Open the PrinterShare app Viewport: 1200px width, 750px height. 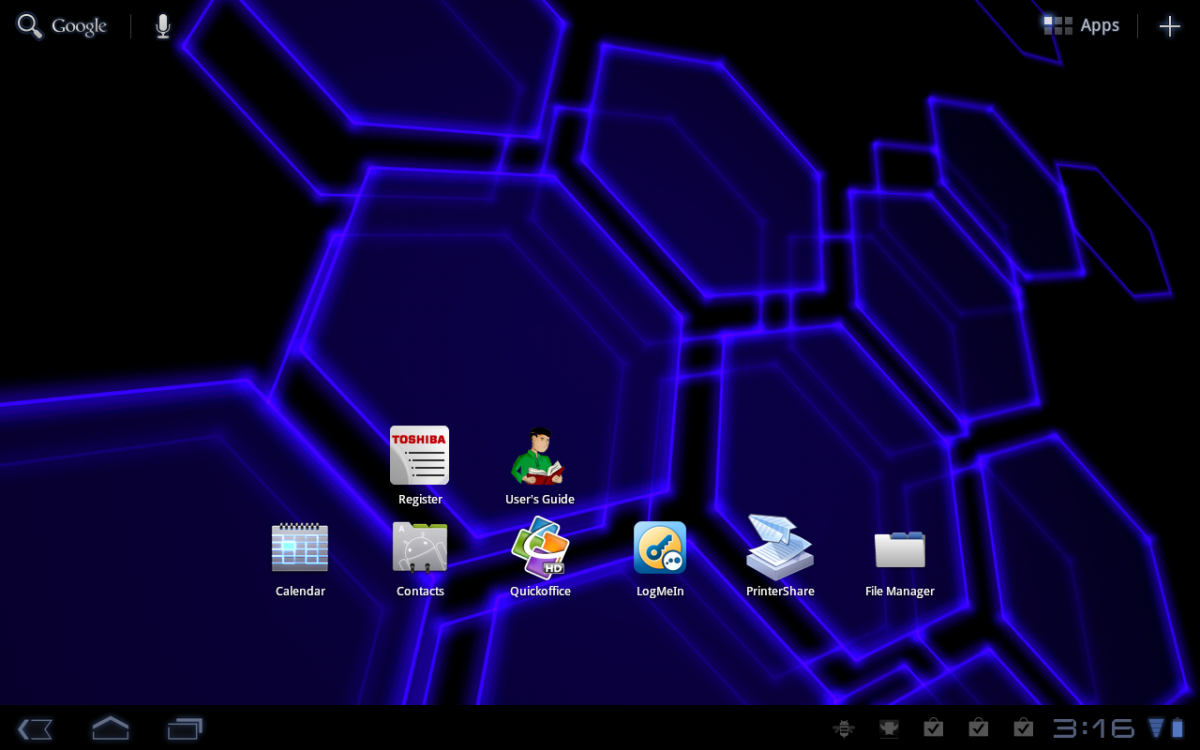click(x=780, y=548)
